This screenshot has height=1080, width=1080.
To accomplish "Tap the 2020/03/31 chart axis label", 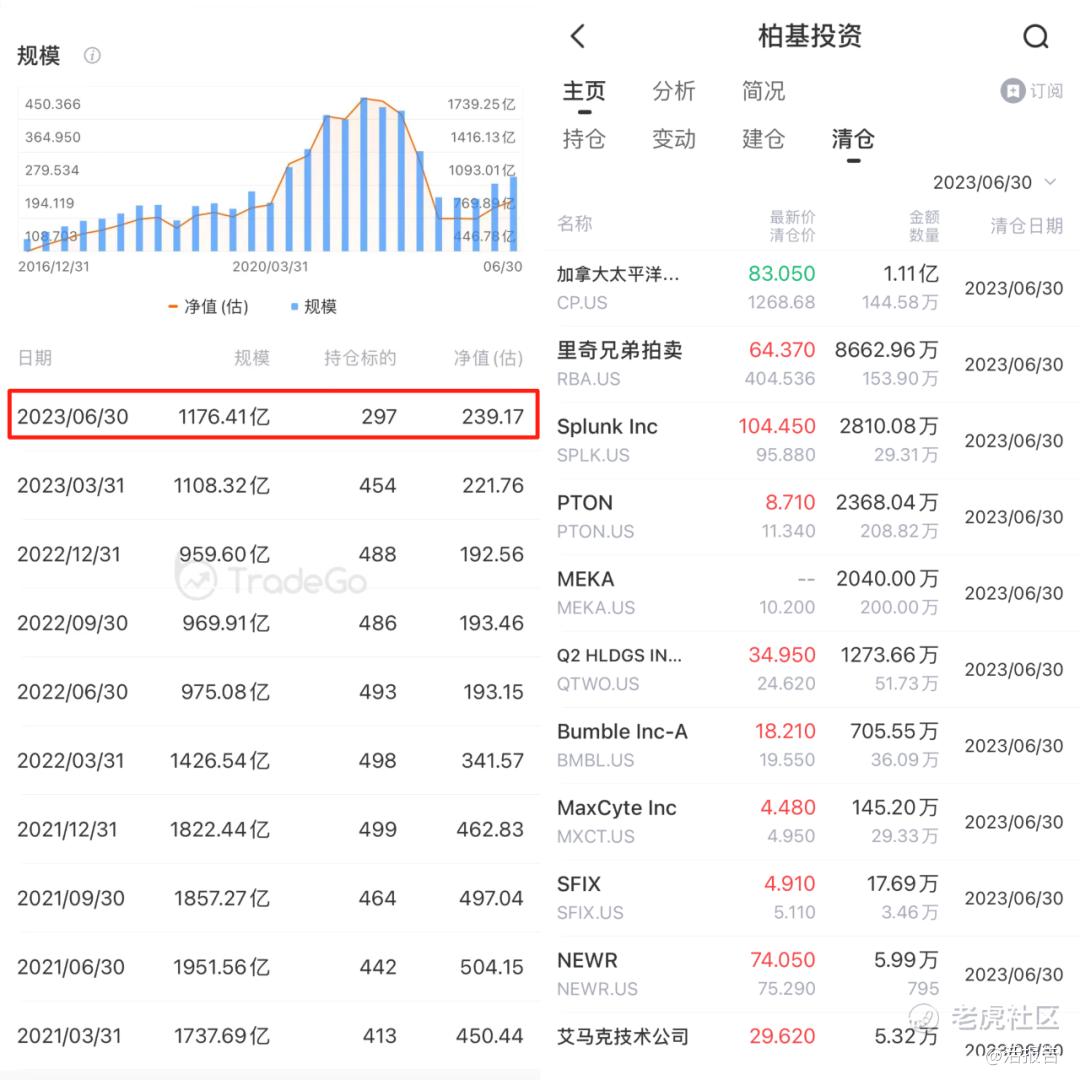I will pos(270,267).
